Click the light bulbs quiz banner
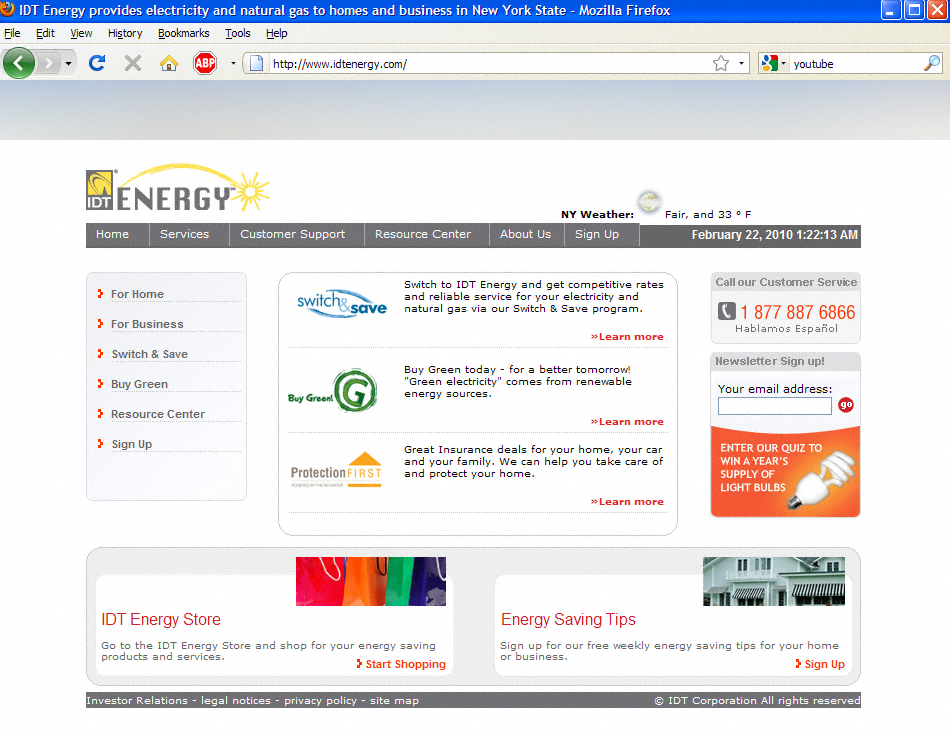 click(x=785, y=472)
